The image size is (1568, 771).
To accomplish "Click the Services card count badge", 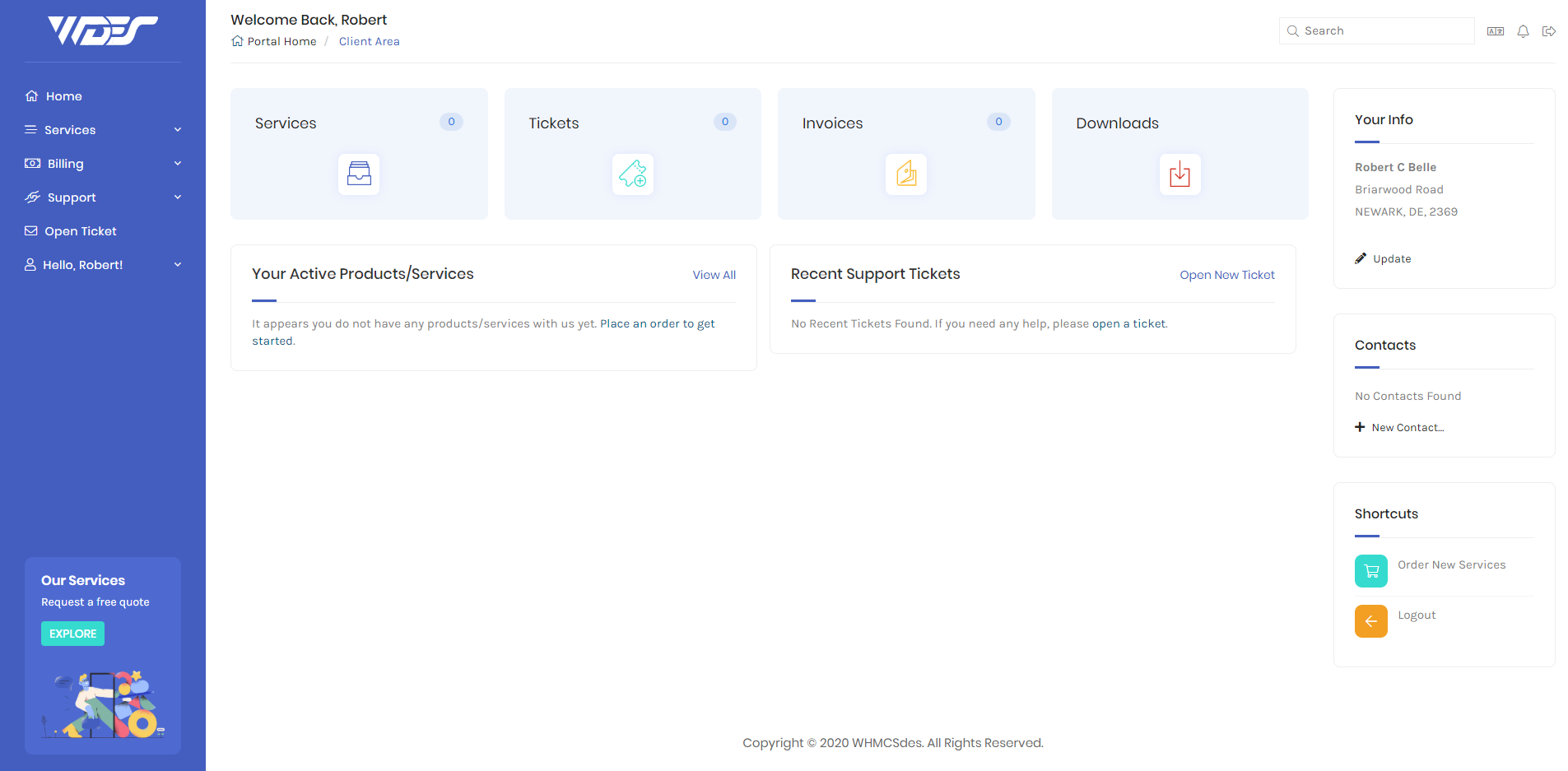I will coord(451,122).
